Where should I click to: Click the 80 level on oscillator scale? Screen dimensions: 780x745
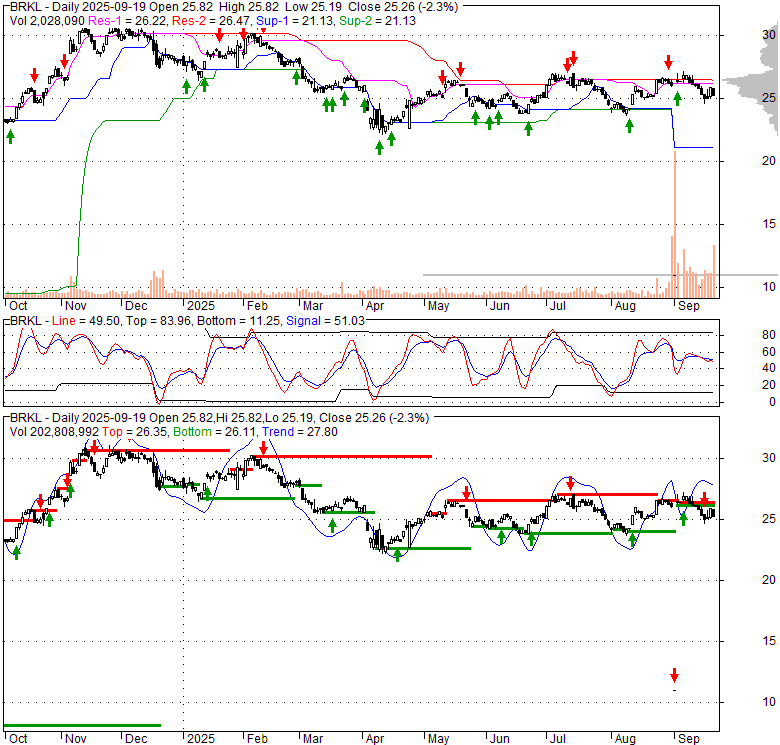point(769,335)
